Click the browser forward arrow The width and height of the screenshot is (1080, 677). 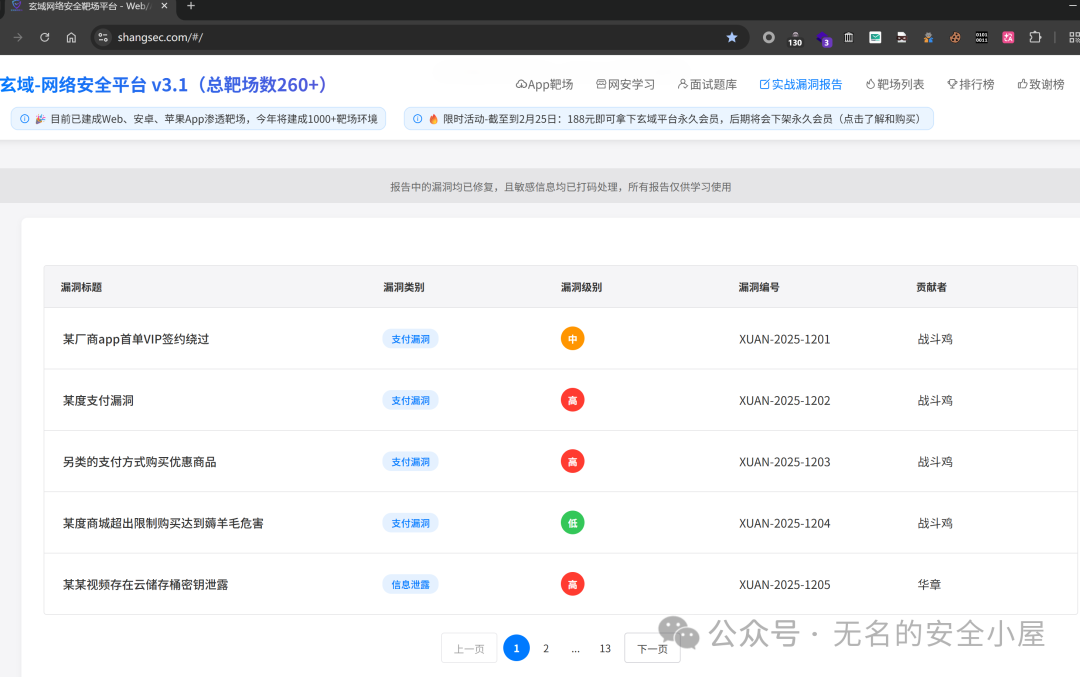[x=18, y=37]
